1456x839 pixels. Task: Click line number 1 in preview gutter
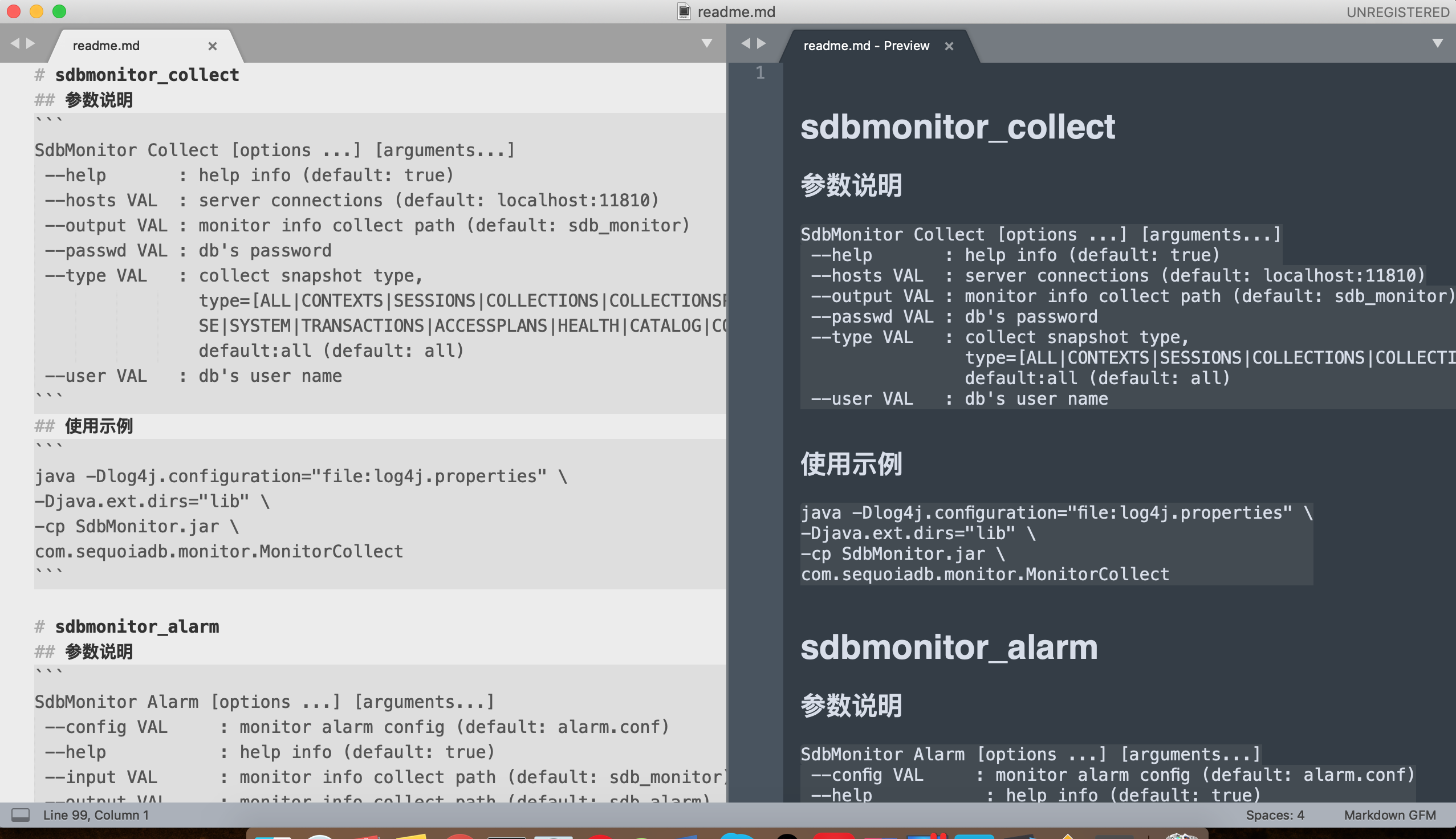pyautogui.click(x=760, y=72)
